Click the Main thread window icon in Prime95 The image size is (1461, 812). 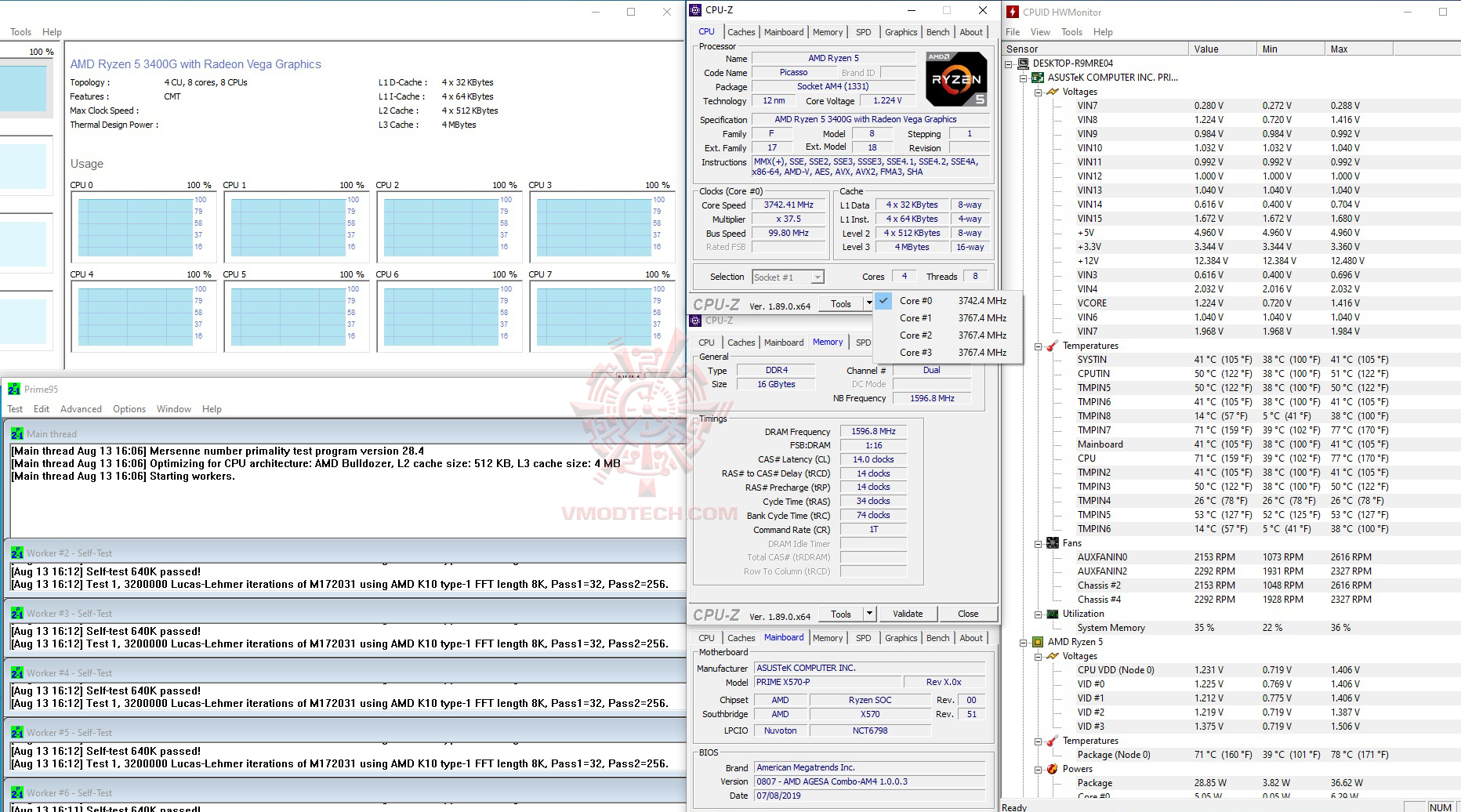pyautogui.click(x=17, y=433)
